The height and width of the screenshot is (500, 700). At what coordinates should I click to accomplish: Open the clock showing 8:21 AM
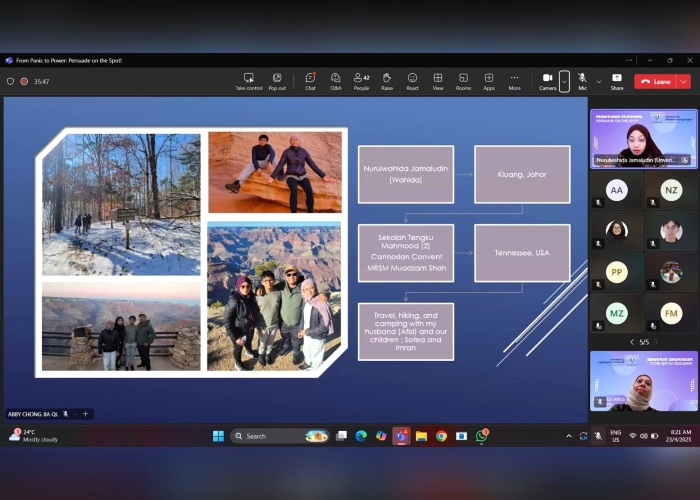click(x=679, y=436)
